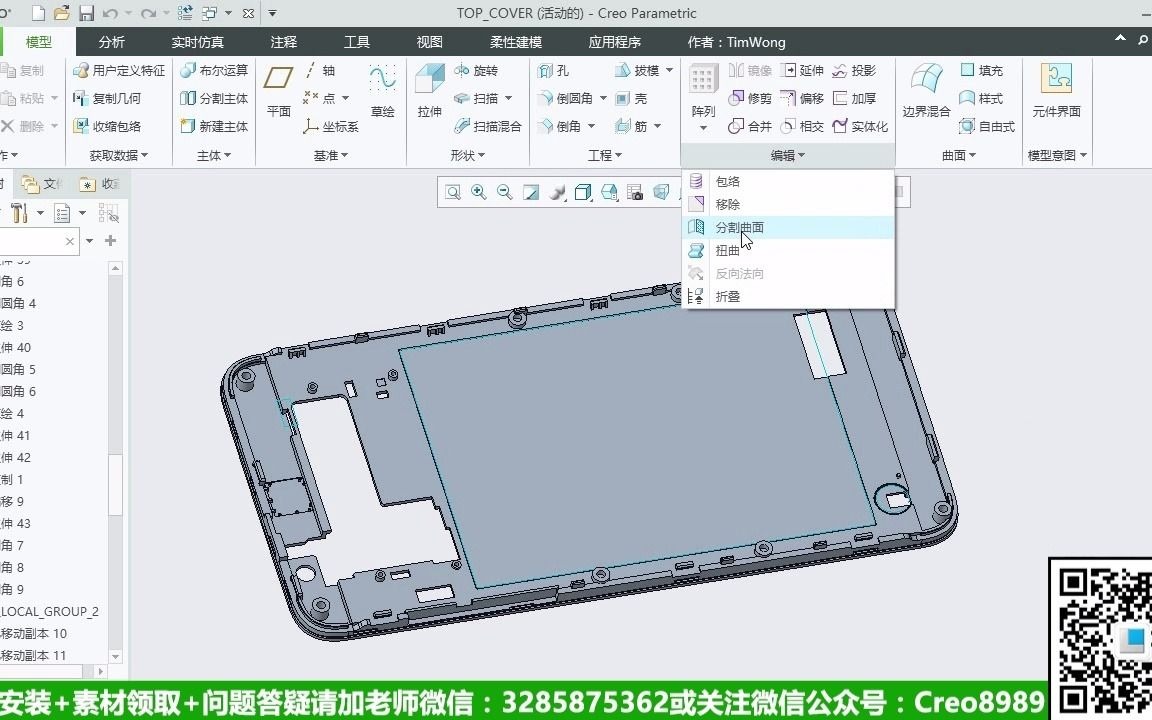The image size is (1152, 720).
Task: Select the 孔 (Hole) tool
Action: coord(551,70)
